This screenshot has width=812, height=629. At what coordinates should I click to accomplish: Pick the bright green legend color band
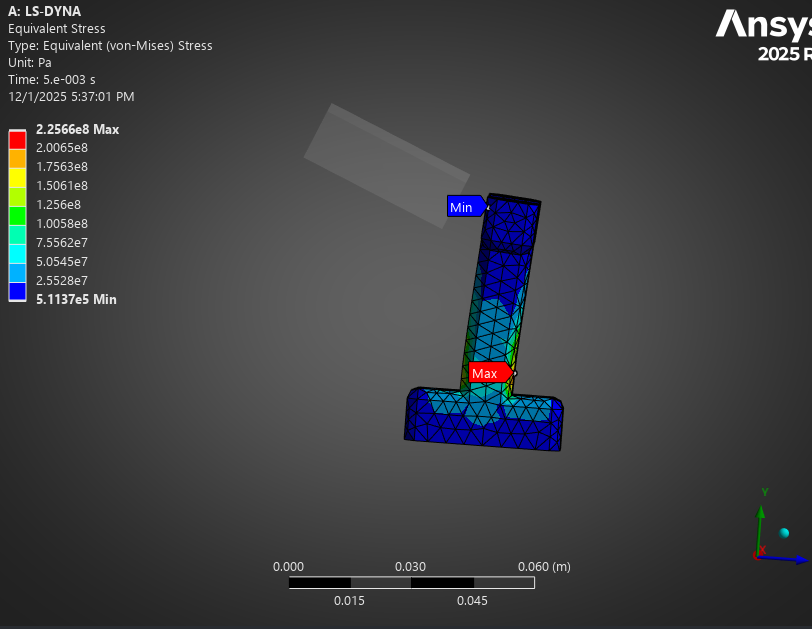pyautogui.click(x=17, y=215)
